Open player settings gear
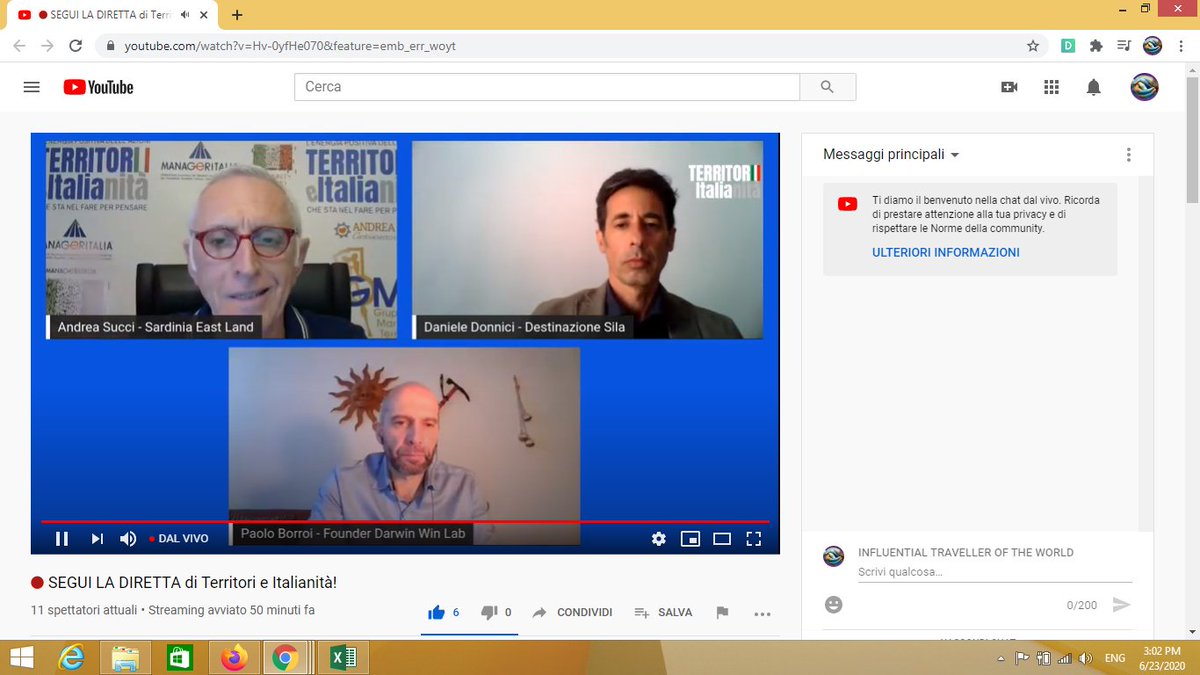The image size is (1200, 675). [x=658, y=538]
